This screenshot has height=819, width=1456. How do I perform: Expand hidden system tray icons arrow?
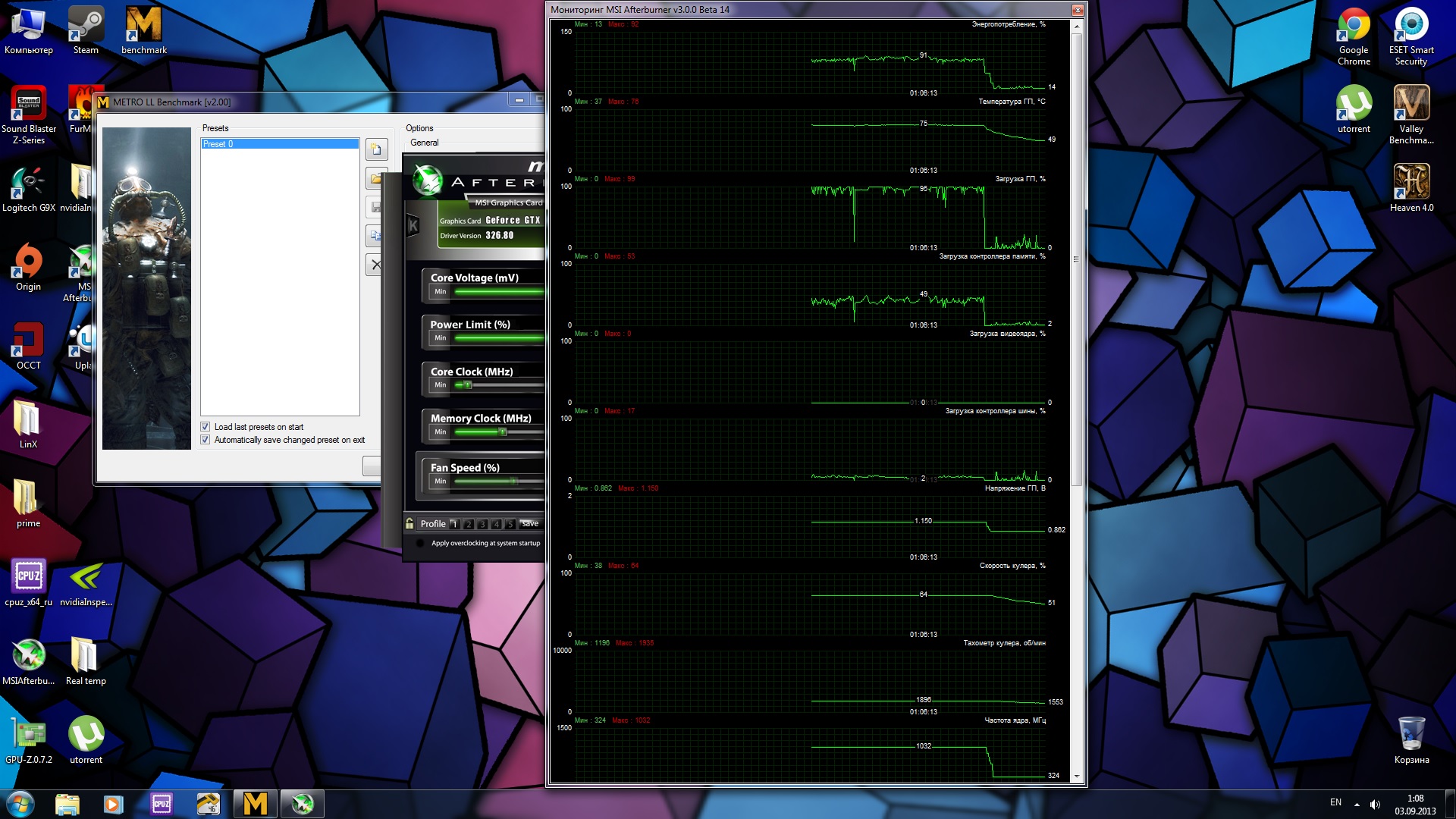(1357, 804)
